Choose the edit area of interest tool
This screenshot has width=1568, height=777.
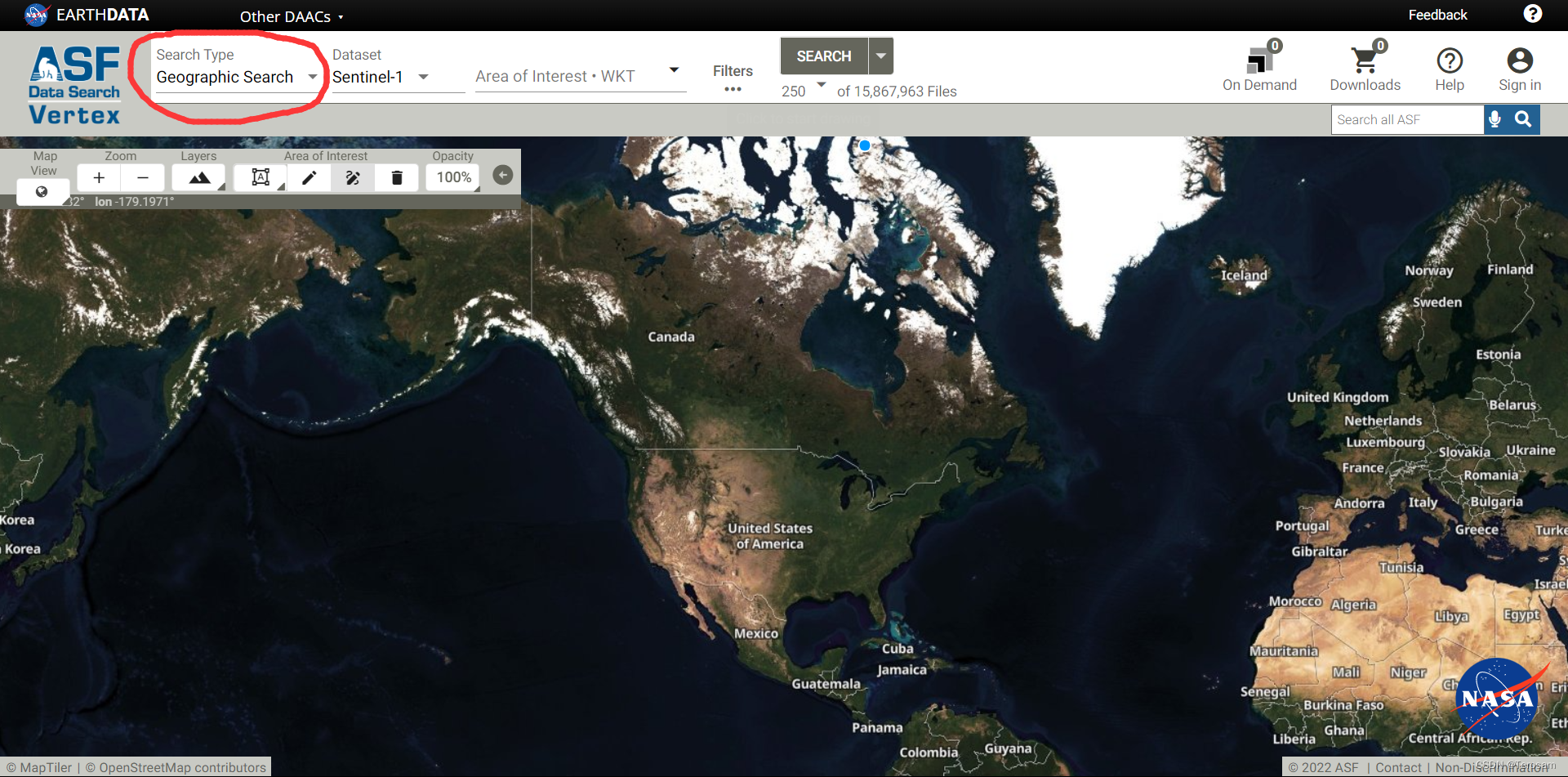click(353, 177)
